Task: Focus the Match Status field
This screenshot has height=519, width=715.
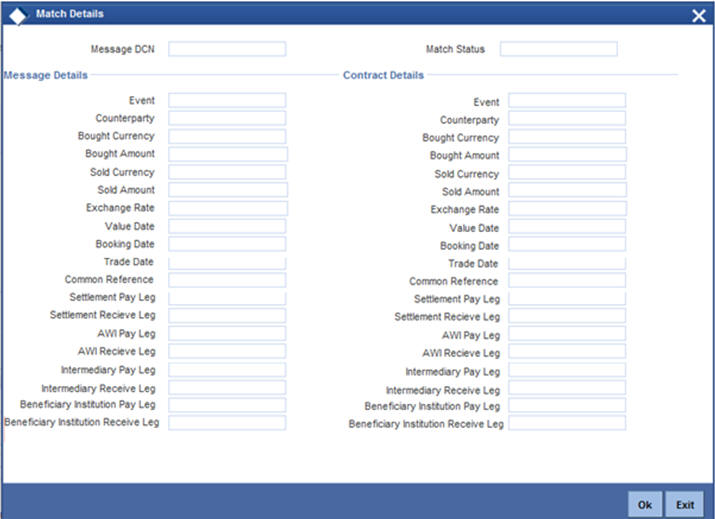Action: coord(559,49)
